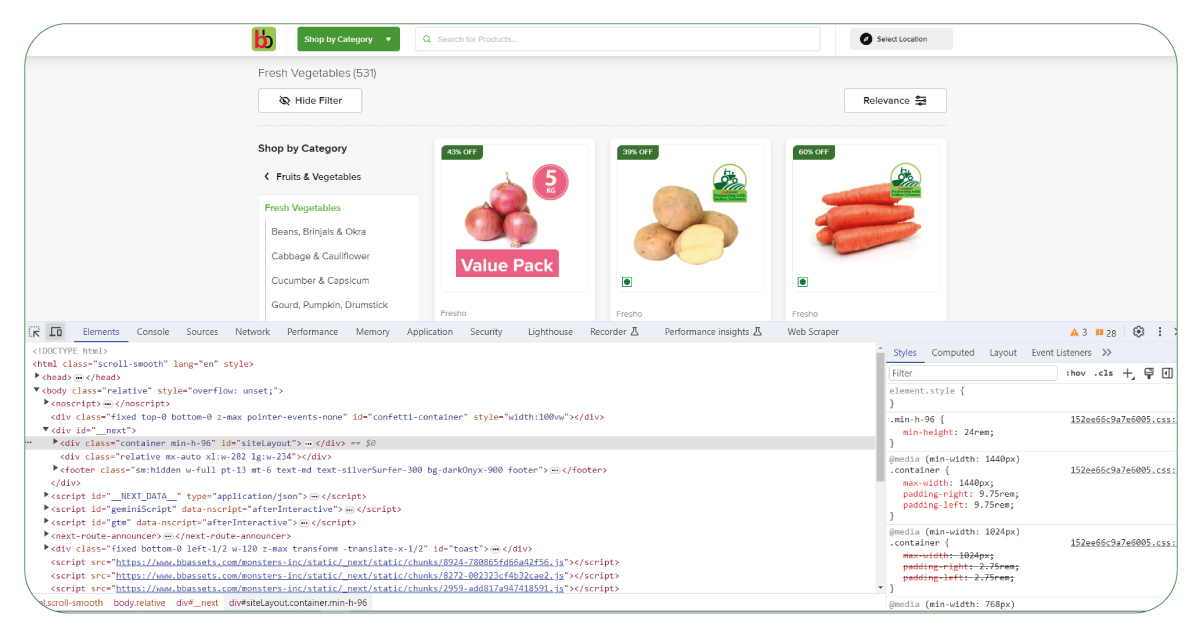
Task: Collapse the div id __next node
Action: point(47,429)
